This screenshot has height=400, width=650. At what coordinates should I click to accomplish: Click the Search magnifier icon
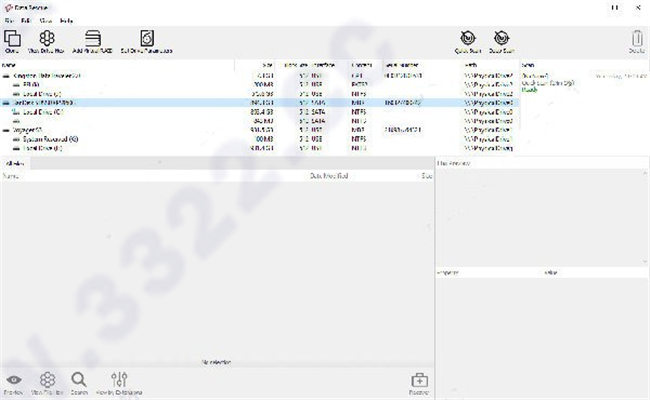pos(79,380)
